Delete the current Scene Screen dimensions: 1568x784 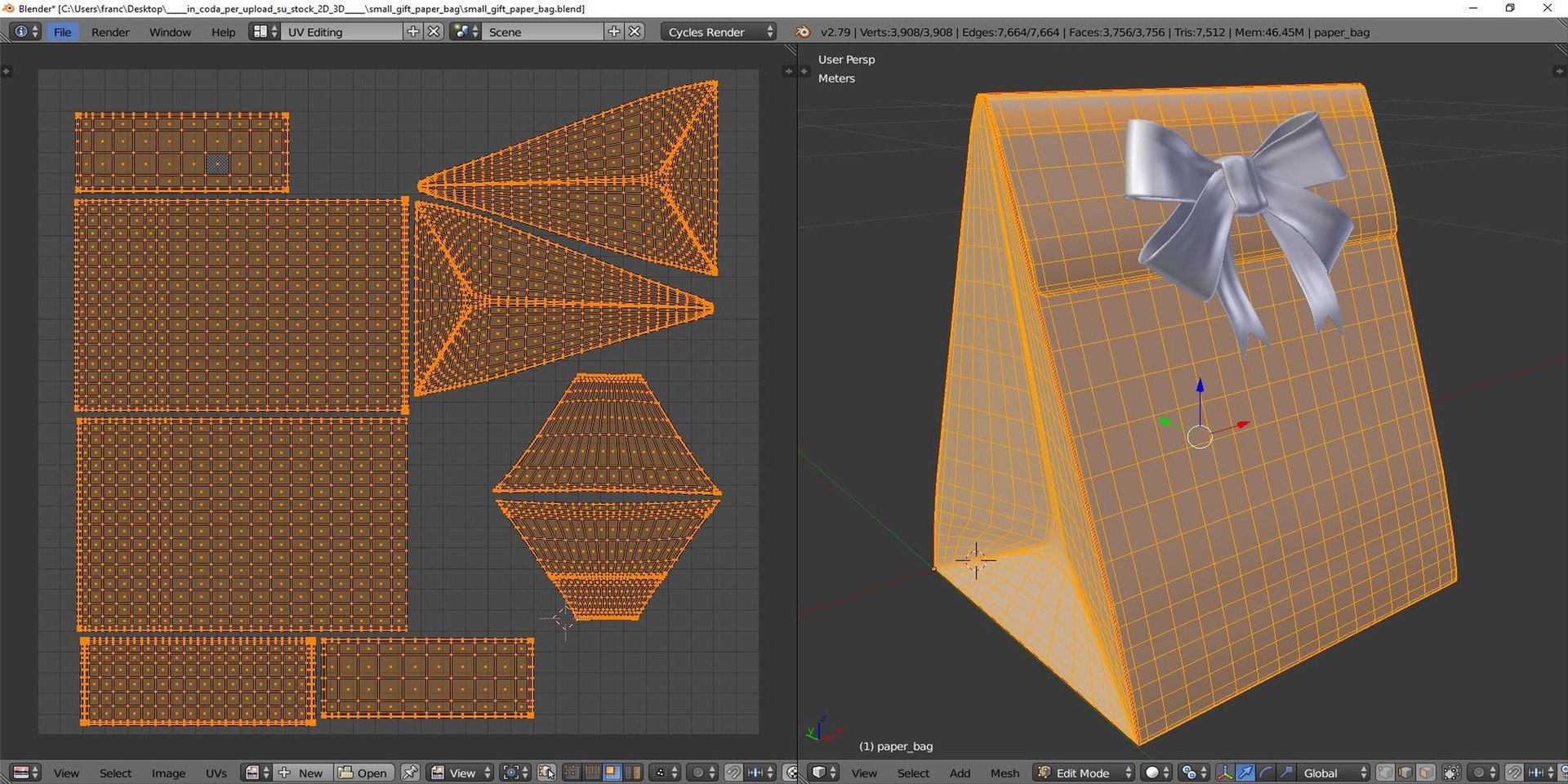(635, 32)
